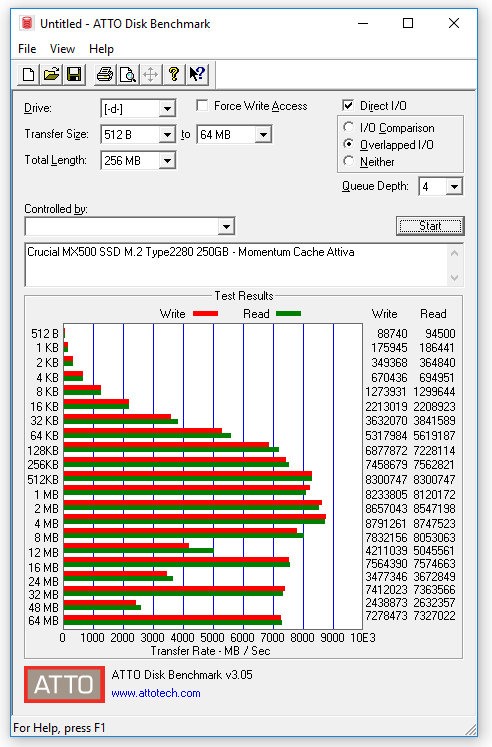Maximize the ATTO Disk Benchmark window

tap(408, 23)
